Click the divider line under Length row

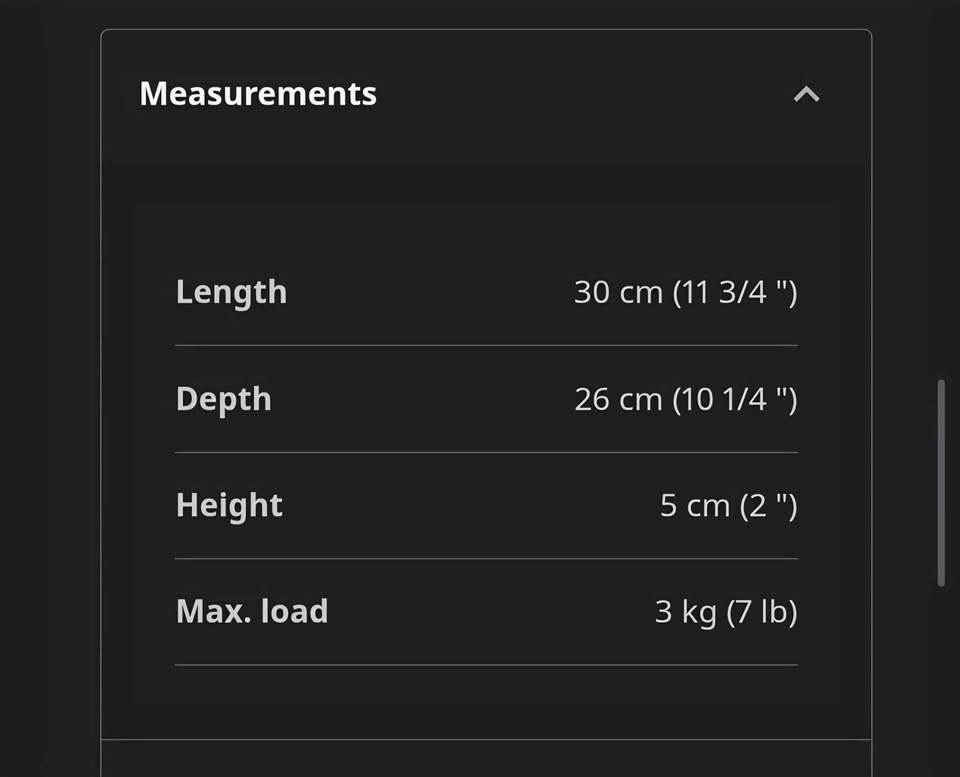(x=487, y=345)
